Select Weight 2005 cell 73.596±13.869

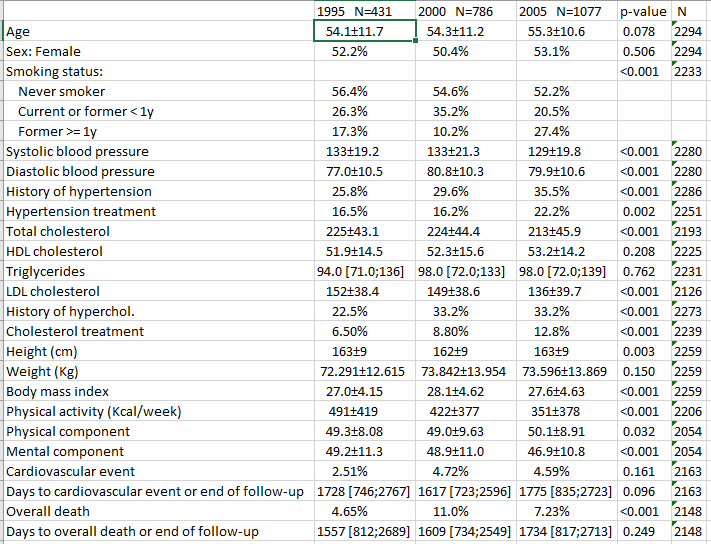pos(567,371)
